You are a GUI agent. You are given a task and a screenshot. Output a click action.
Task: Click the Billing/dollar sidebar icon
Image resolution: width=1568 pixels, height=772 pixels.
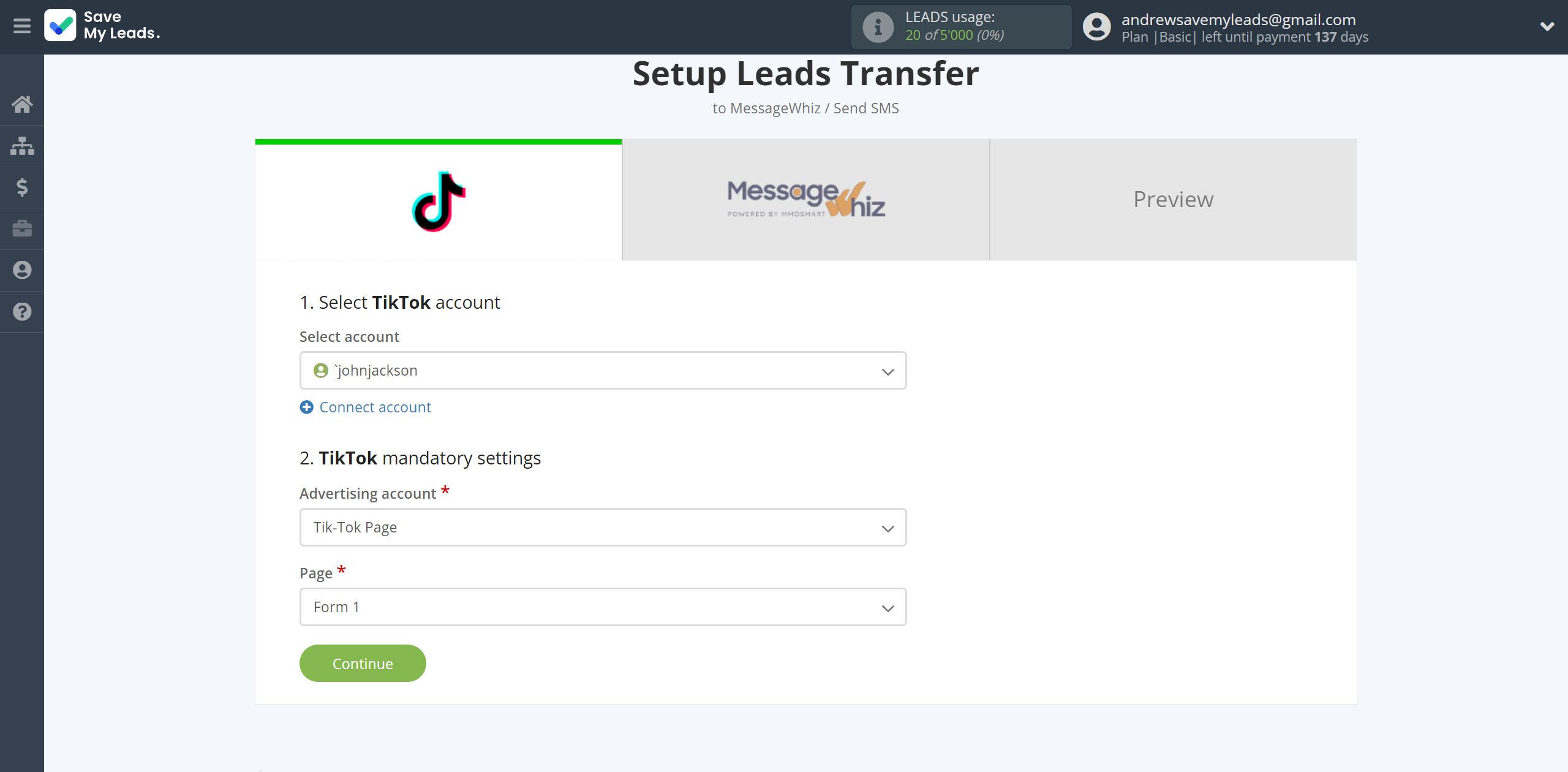click(22, 187)
